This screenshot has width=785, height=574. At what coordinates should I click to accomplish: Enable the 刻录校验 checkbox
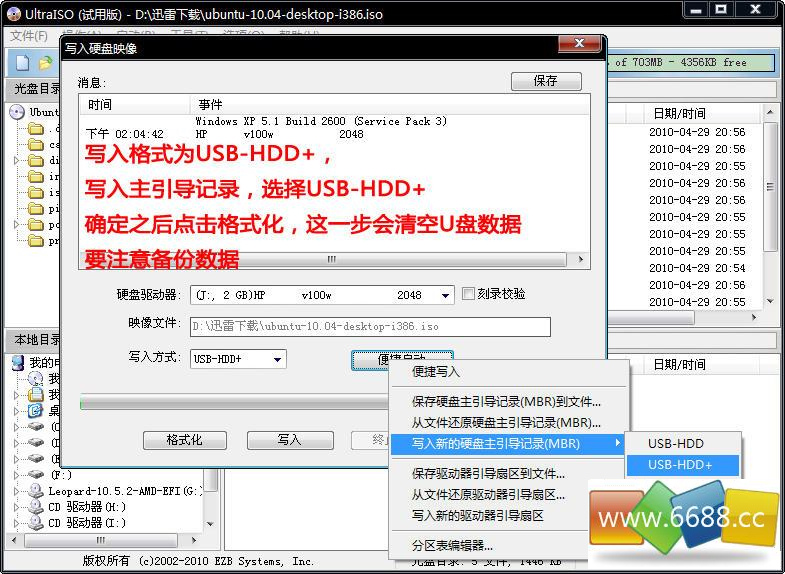[468, 294]
